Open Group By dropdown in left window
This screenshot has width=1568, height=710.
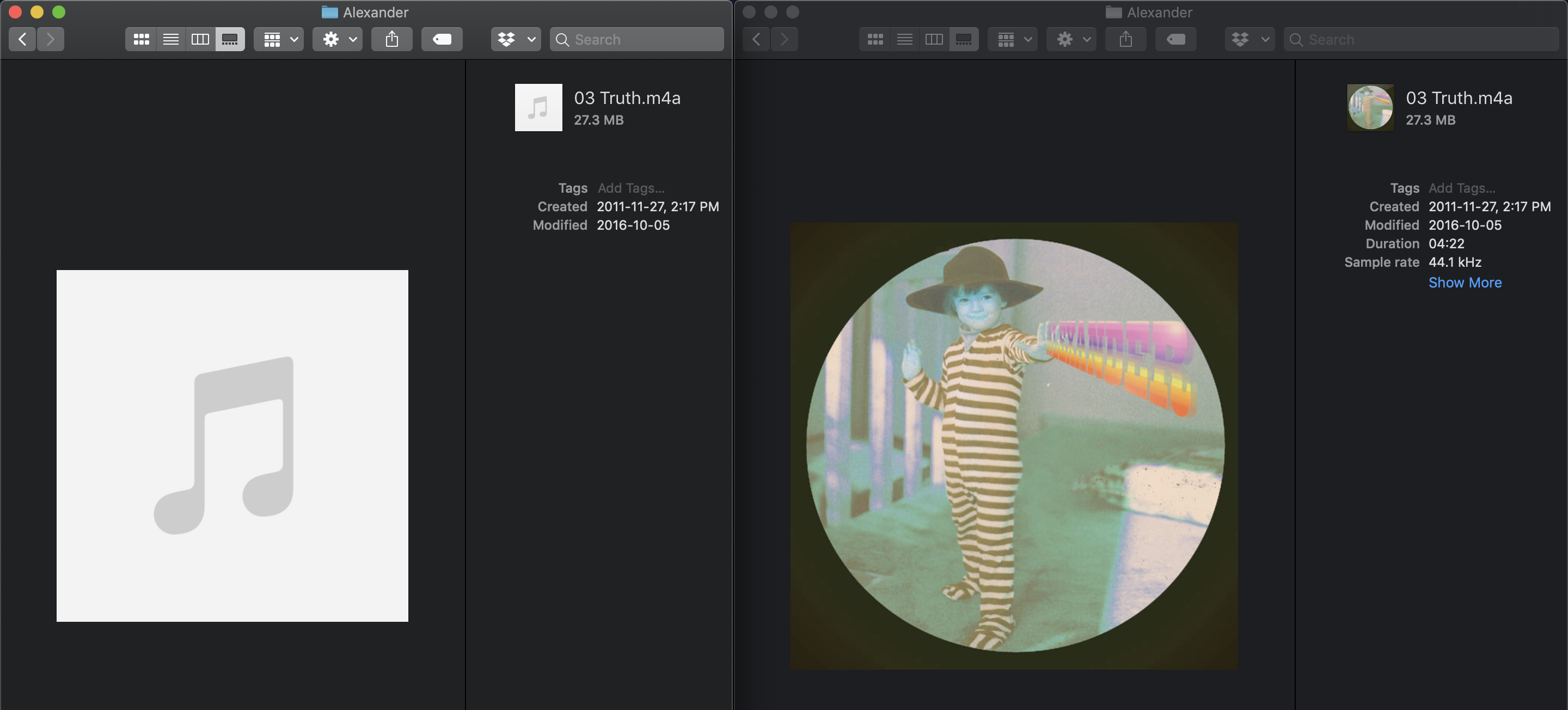(x=279, y=40)
